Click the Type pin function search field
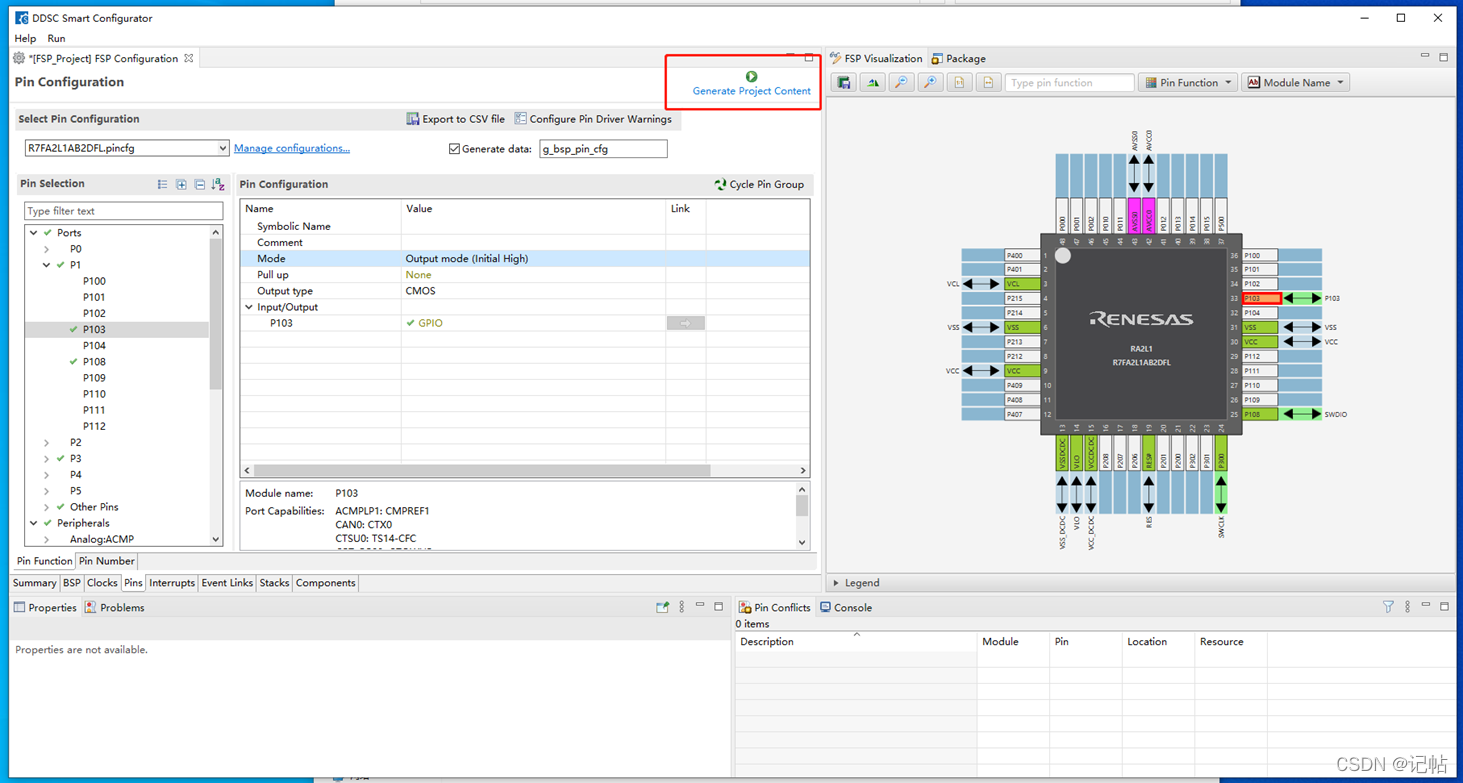The width and height of the screenshot is (1463, 783). pos(1069,83)
